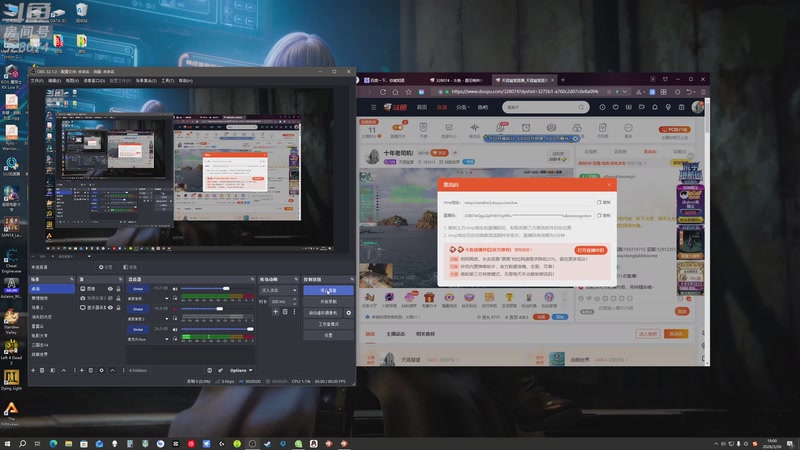Viewport: 800px width, 450px height.
Task: Toggle lock on the image source
Action: coord(118,289)
